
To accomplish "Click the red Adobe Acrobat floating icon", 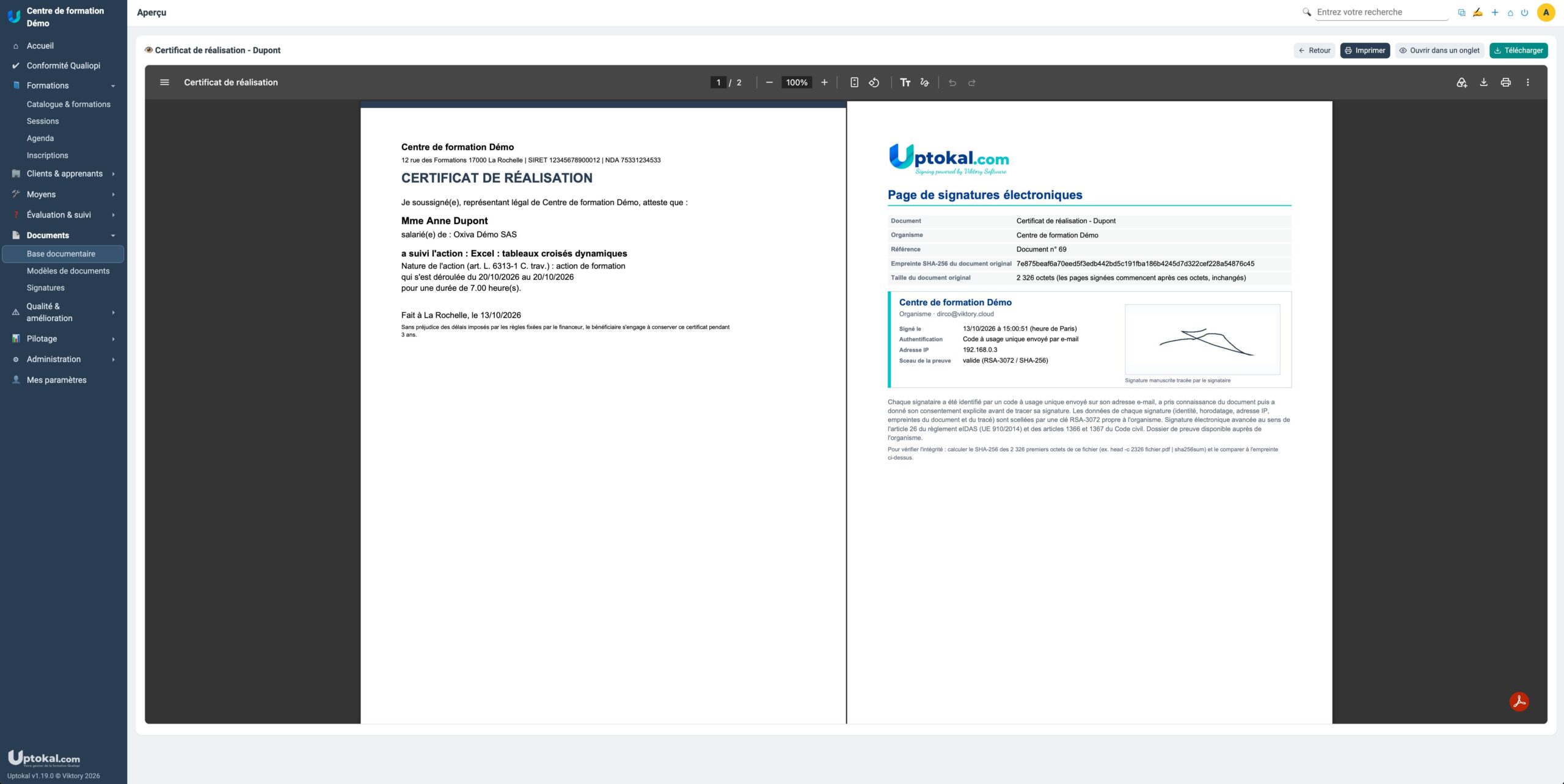I will [1519, 702].
